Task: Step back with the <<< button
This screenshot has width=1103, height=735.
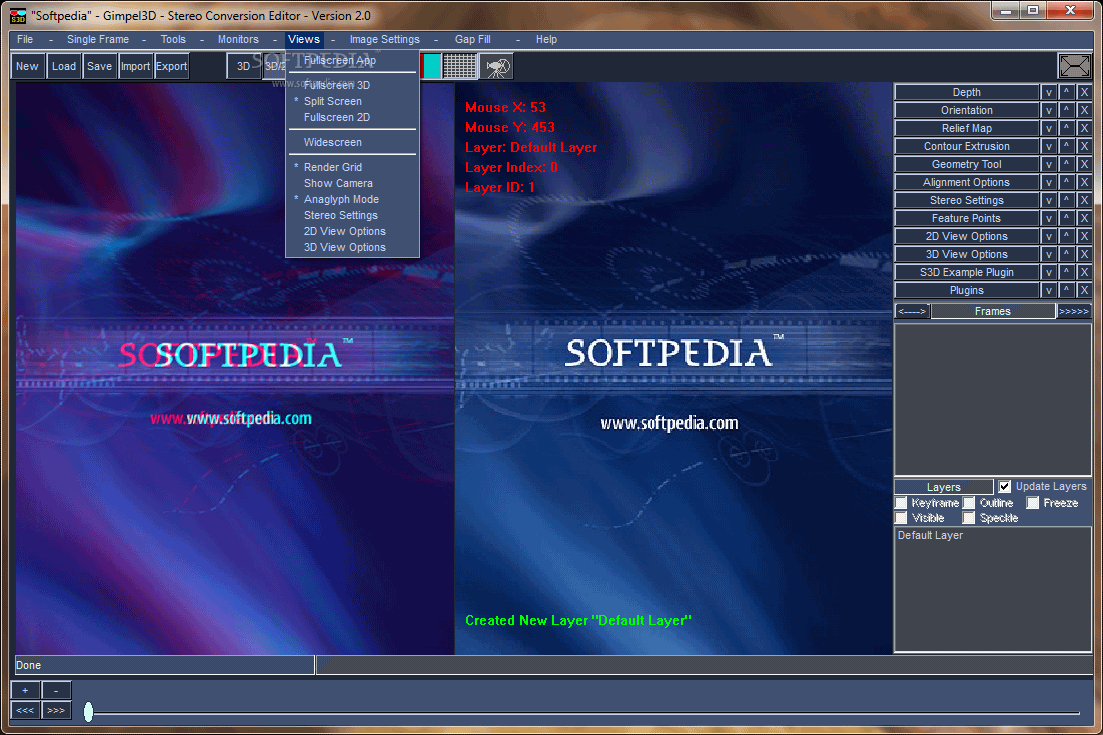Action: click(25, 710)
